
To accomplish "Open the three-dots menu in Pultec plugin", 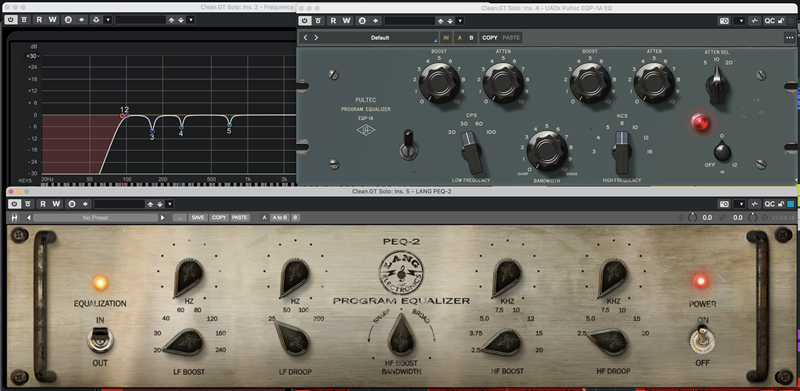I will pyautogui.click(x=789, y=38).
